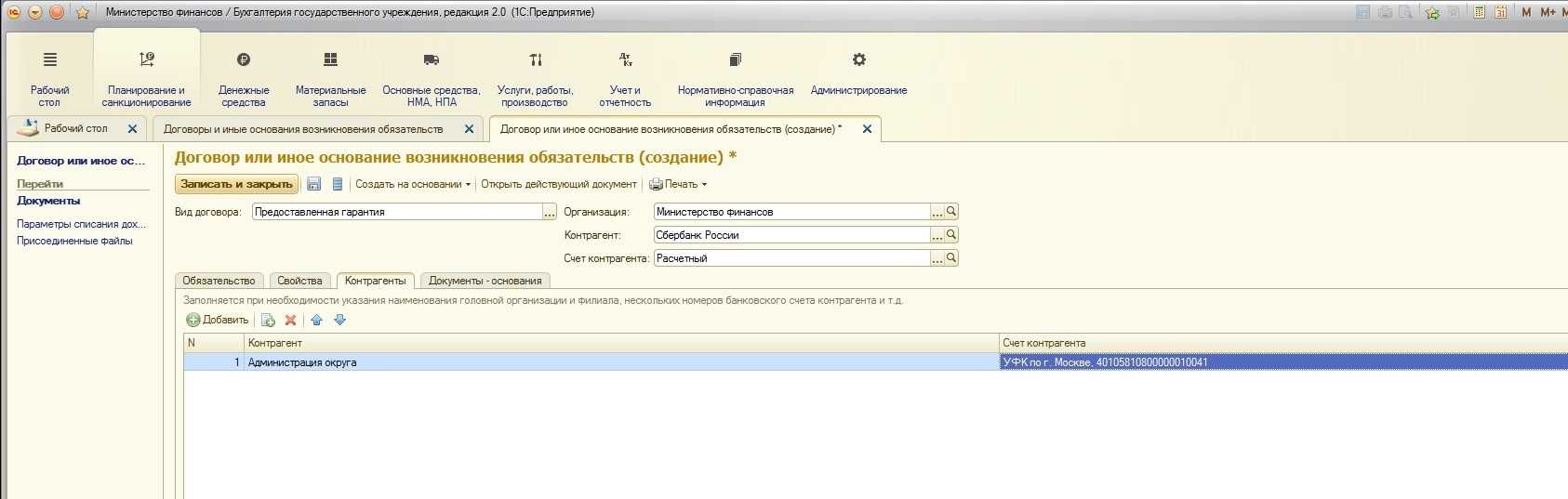
Task: Save the document with floppy disk icon
Action: [314, 184]
